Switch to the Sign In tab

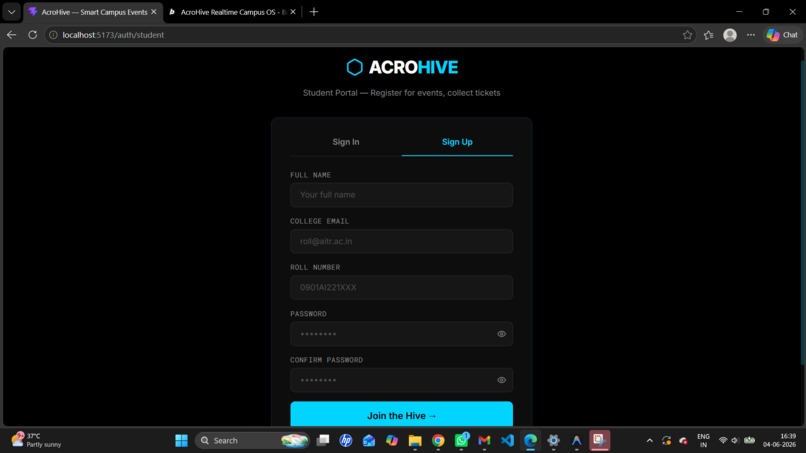coord(346,142)
